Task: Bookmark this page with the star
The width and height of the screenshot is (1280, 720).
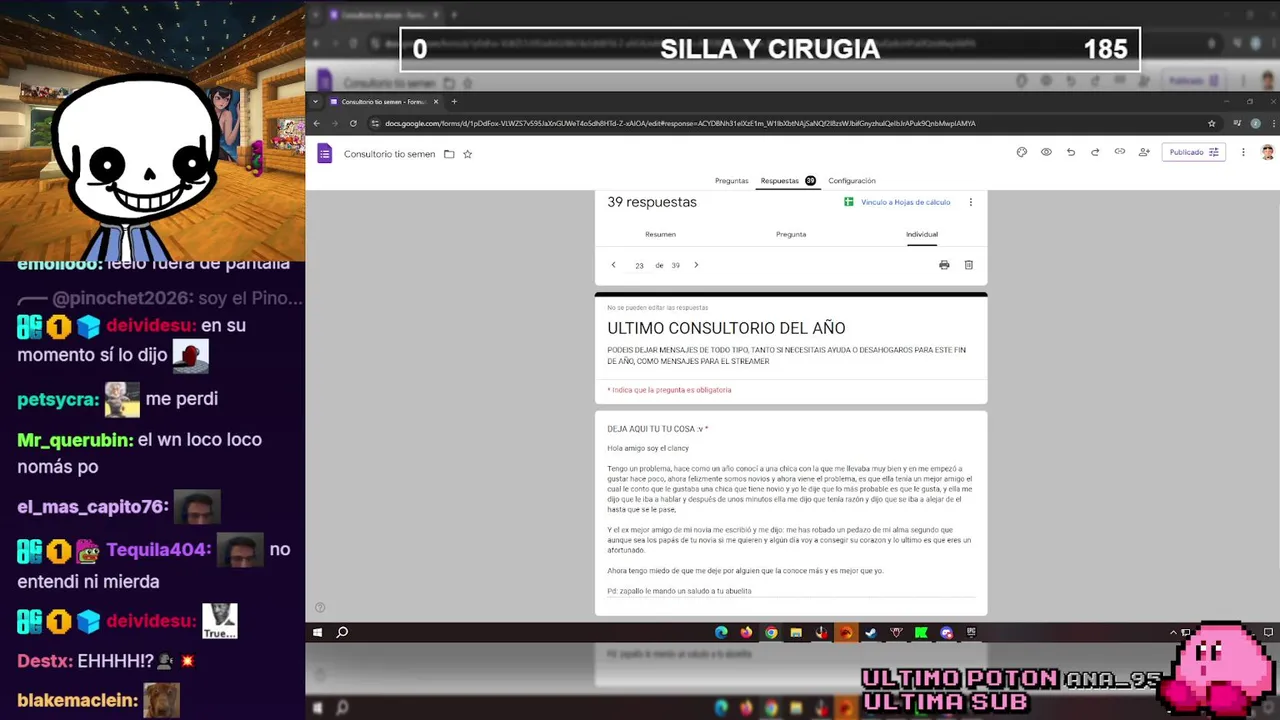Action: point(1211,123)
